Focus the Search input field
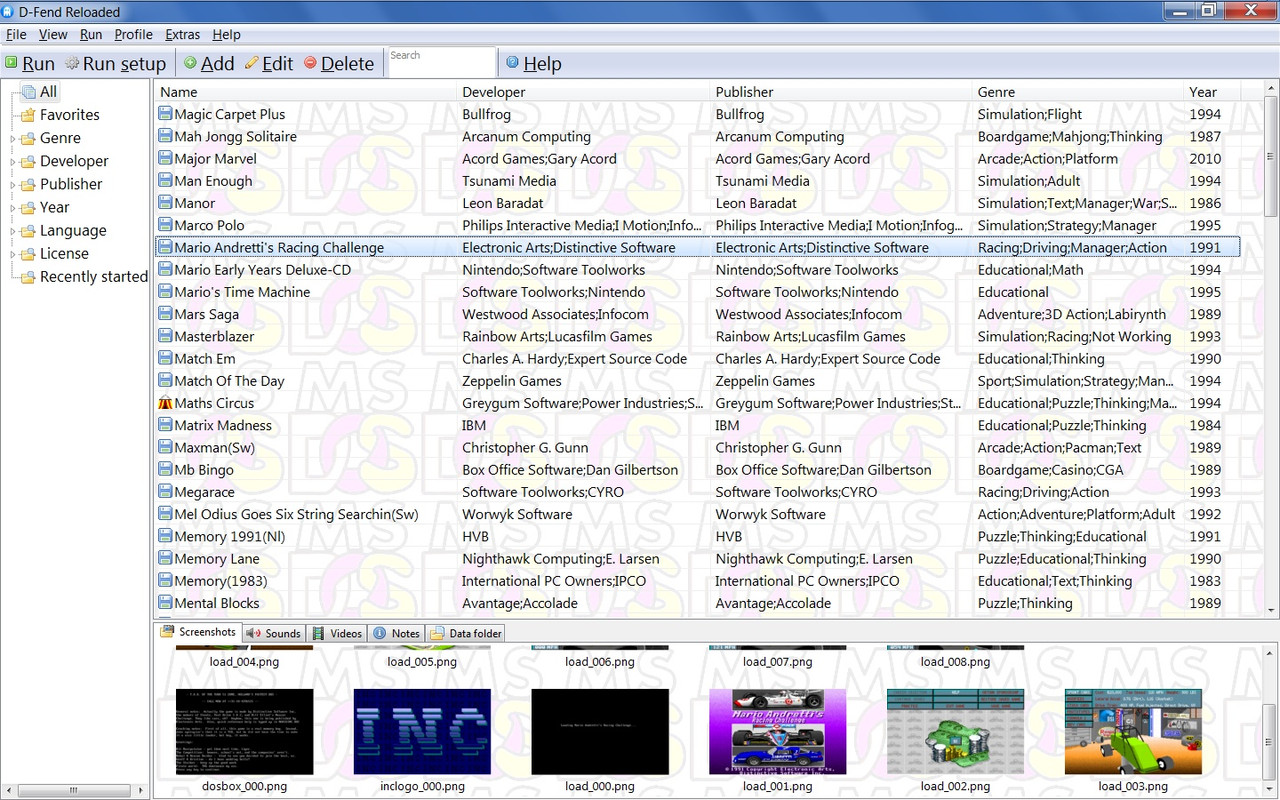The height and width of the screenshot is (800, 1280). tap(441, 62)
